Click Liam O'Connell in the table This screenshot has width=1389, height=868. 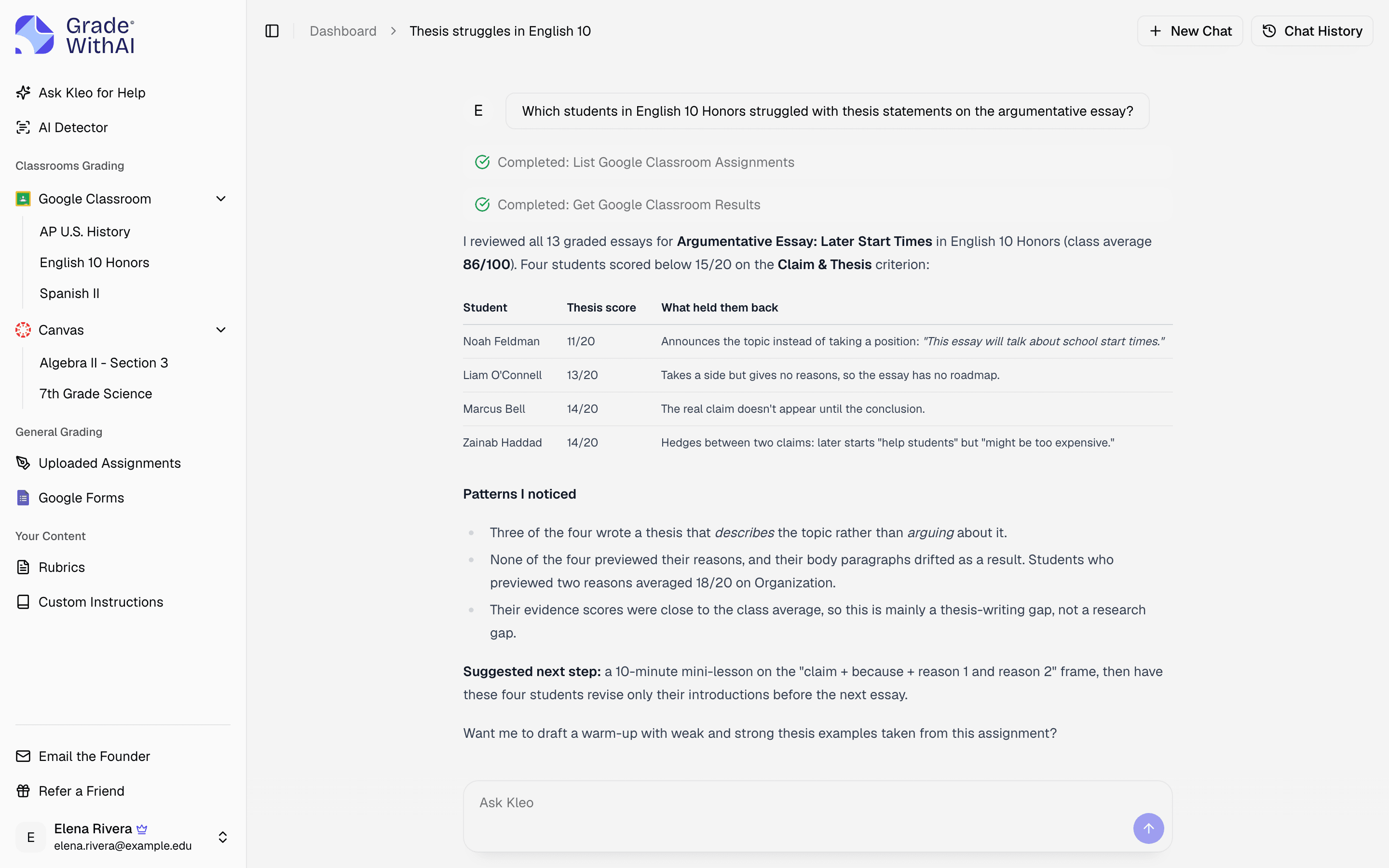click(x=502, y=376)
